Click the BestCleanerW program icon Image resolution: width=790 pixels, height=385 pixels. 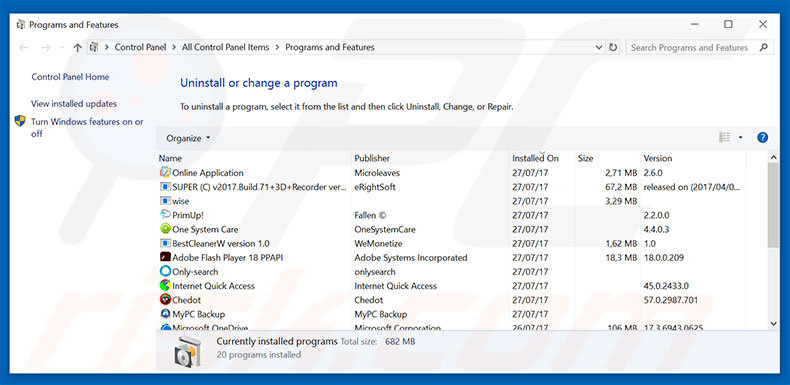coord(165,243)
